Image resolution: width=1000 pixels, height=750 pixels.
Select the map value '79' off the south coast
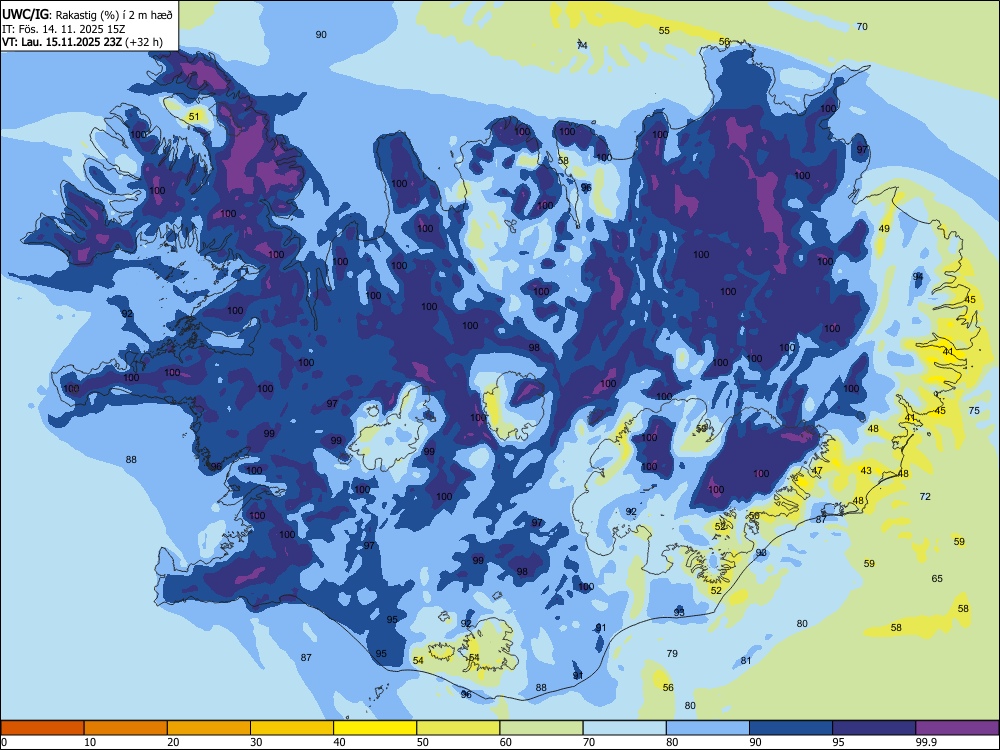pos(672,653)
